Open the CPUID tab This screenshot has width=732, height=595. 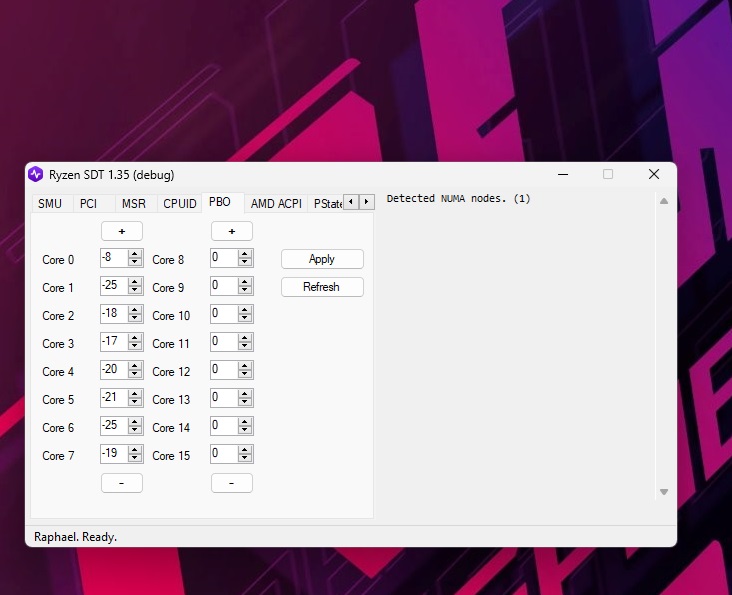point(180,204)
